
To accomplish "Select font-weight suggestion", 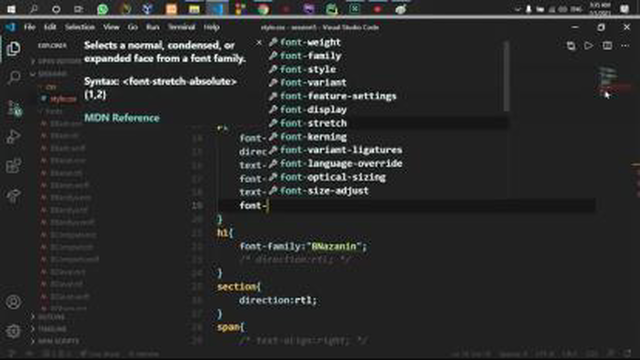I will 388,42.
